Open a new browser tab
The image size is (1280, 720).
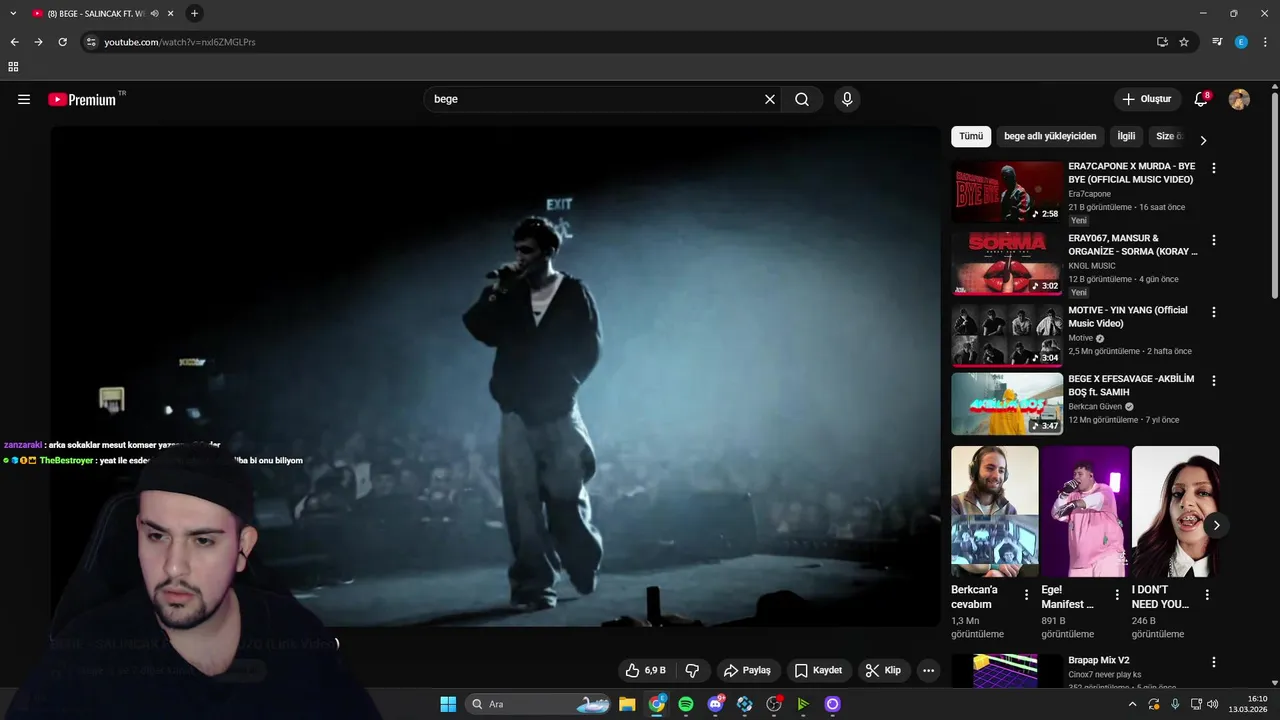194,13
